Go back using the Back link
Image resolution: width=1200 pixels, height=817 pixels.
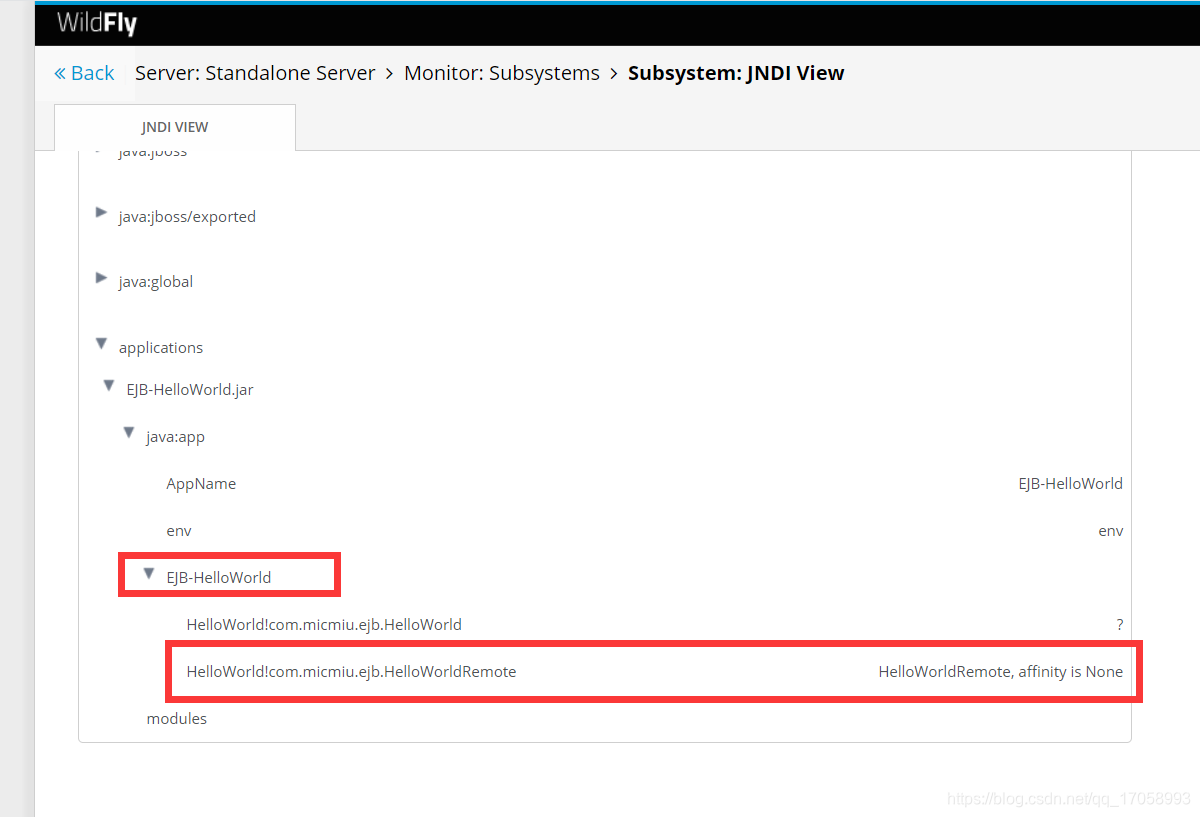pyautogui.click(x=84, y=73)
